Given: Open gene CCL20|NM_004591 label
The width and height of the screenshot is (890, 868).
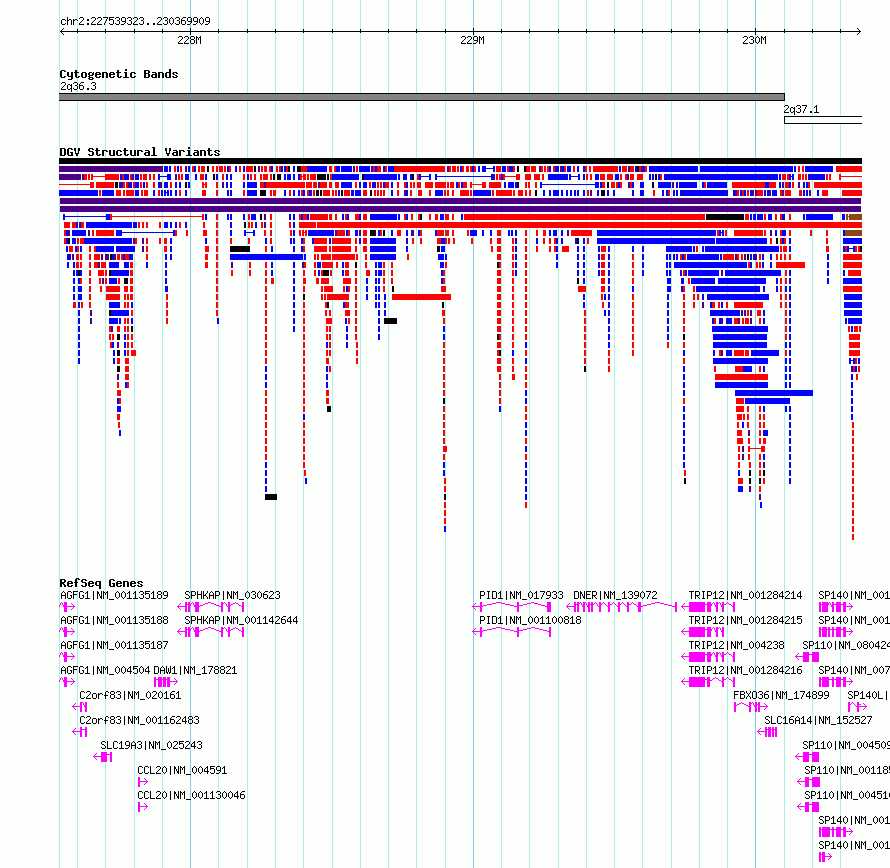Looking at the screenshot, I should (182, 770).
